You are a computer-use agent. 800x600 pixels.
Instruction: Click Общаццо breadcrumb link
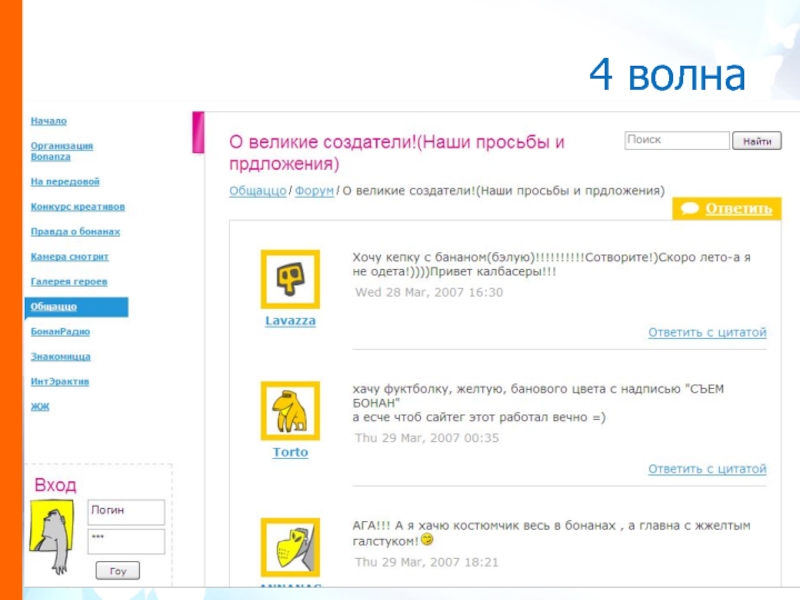[258, 191]
